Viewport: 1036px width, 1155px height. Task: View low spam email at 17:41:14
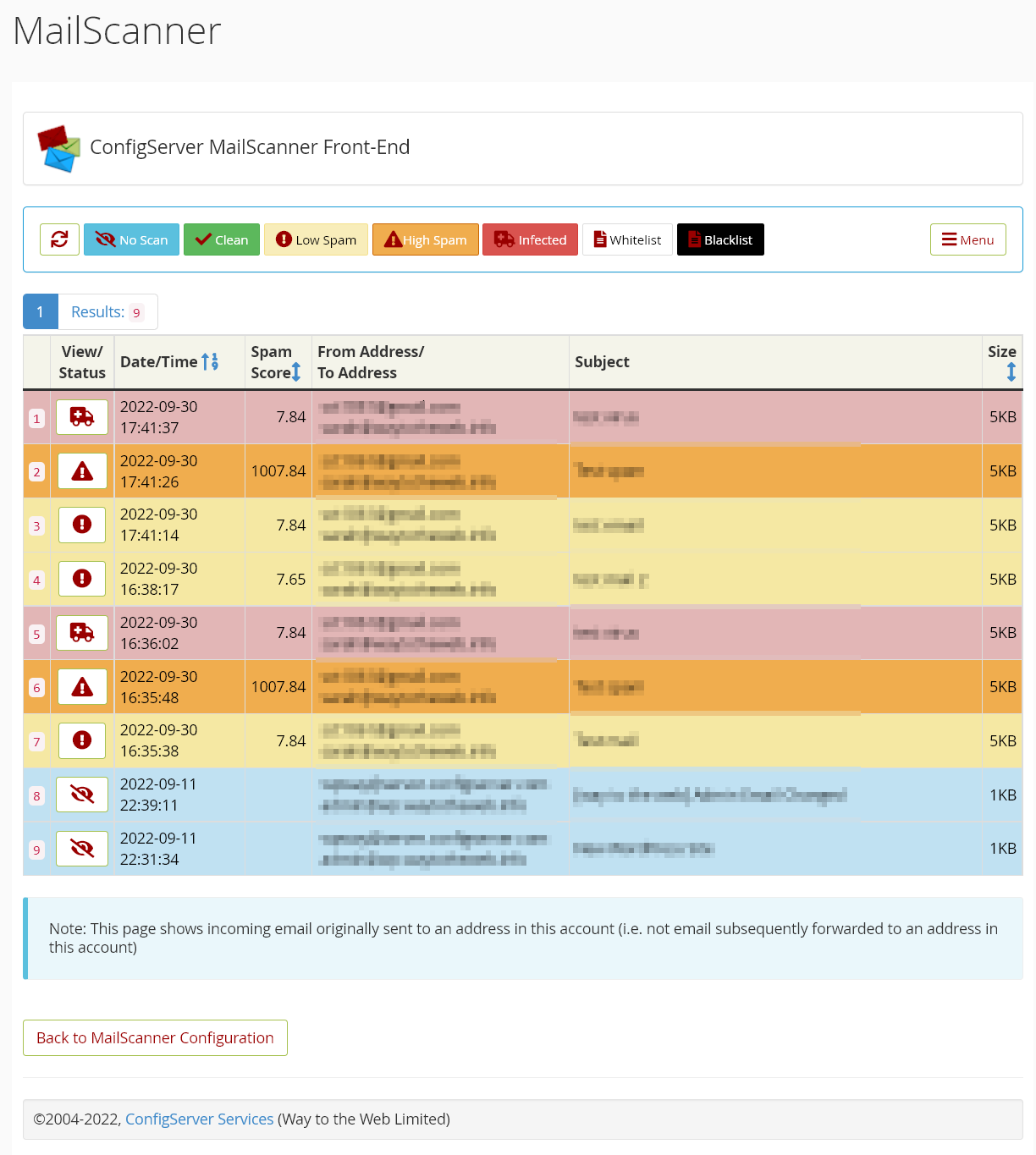[x=82, y=525]
